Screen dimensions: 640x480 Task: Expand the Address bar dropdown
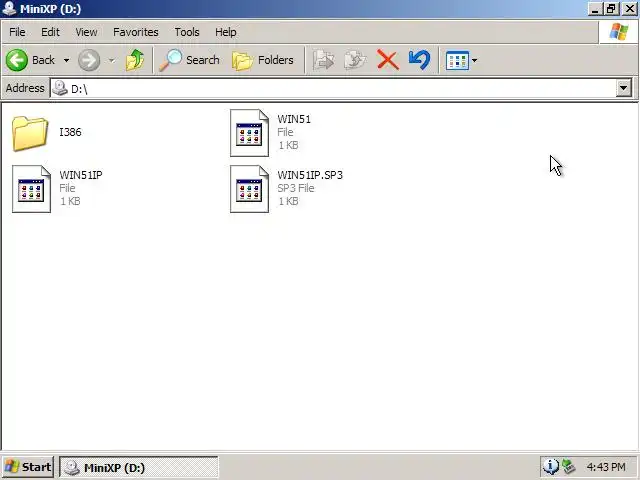(623, 88)
